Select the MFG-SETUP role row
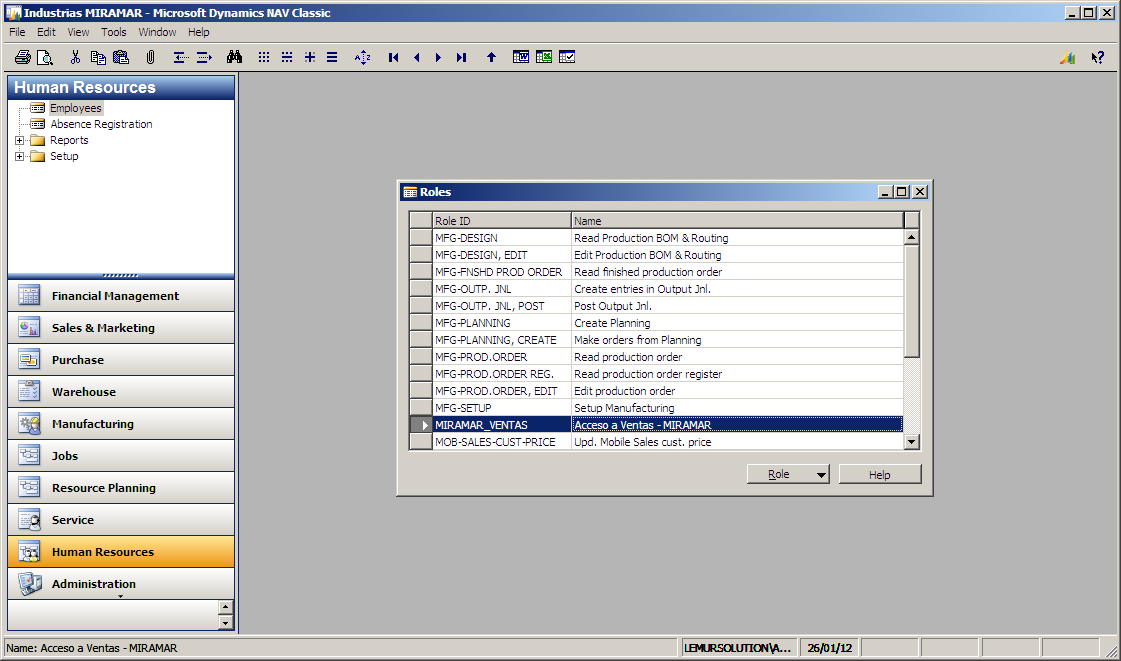 coord(656,408)
